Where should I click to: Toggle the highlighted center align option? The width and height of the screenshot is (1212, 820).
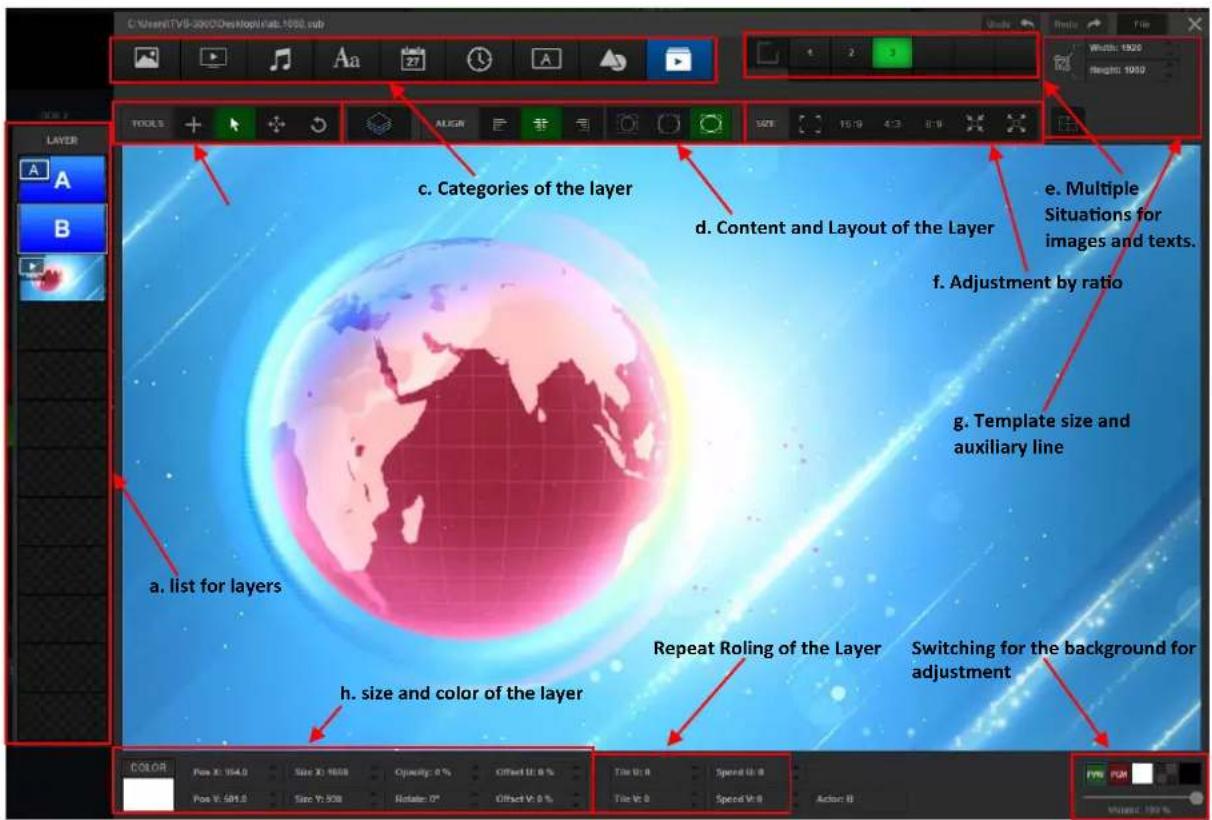(x=542, y=125)
